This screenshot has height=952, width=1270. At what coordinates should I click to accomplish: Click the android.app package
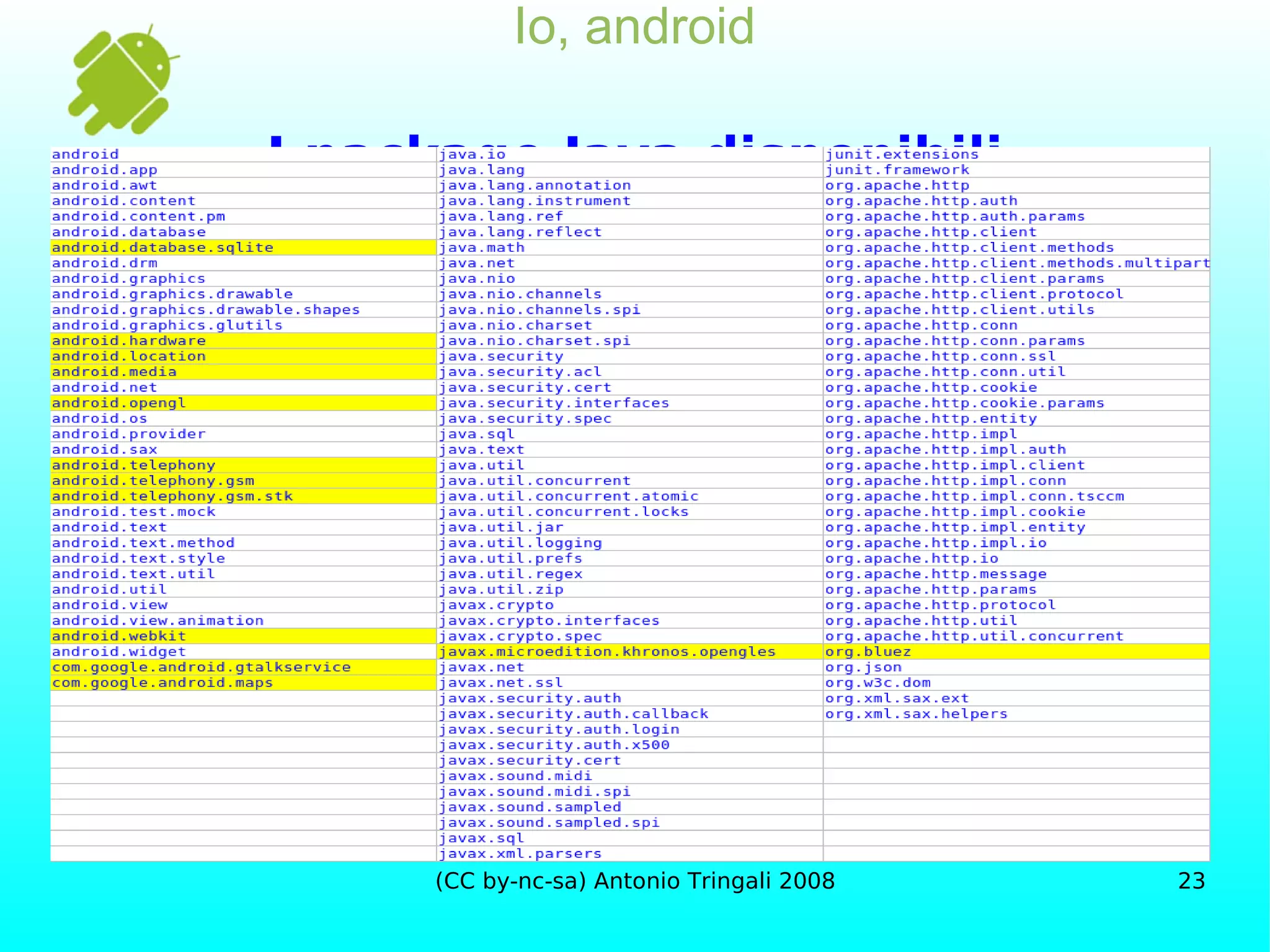[244, 170]
